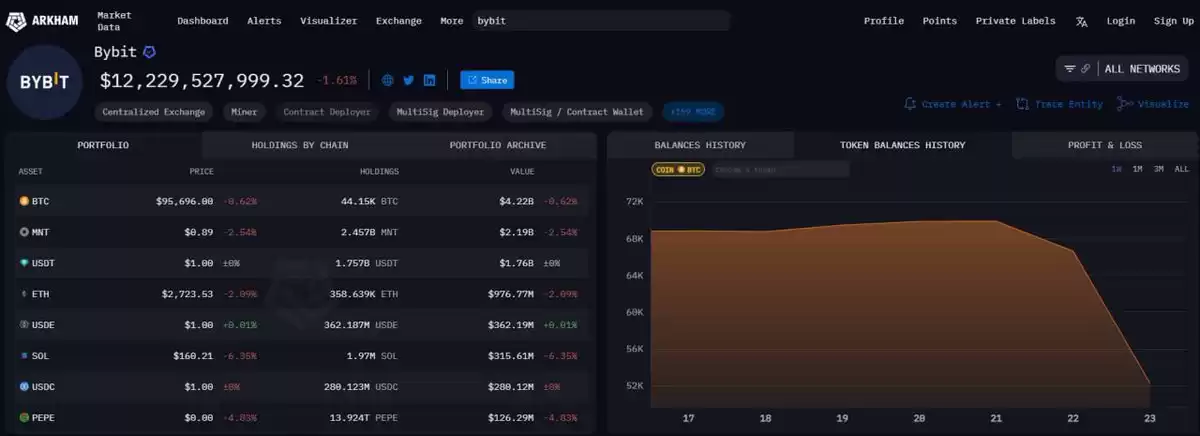Screen dimensions: 1200x436
Task: Click the Trace Entity link text
Action: tap(1069, 104)
